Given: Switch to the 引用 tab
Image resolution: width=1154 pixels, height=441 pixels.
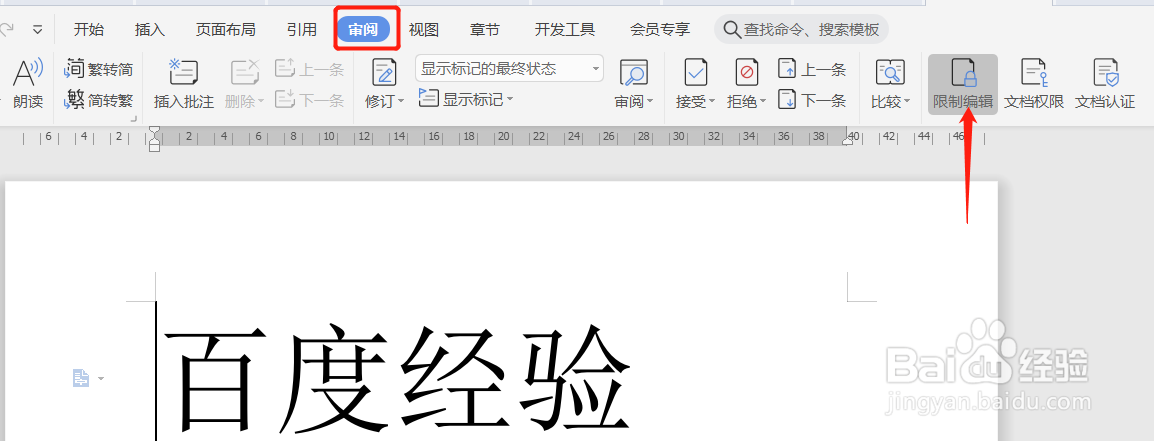Looking at the screenshot, I should tap(302, 29).
